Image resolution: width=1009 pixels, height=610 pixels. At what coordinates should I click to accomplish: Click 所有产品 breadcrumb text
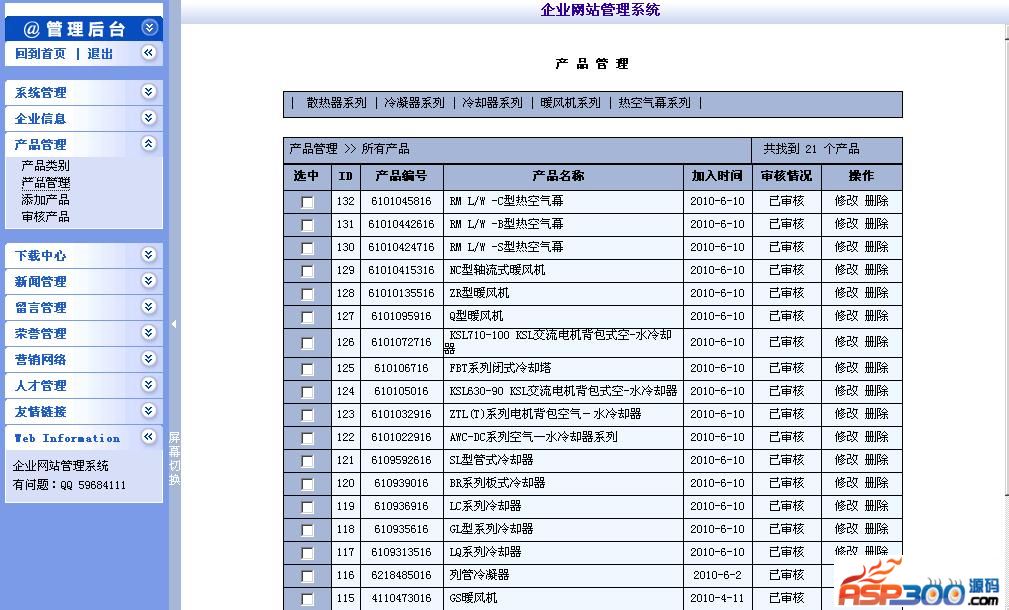coord(385,149)
